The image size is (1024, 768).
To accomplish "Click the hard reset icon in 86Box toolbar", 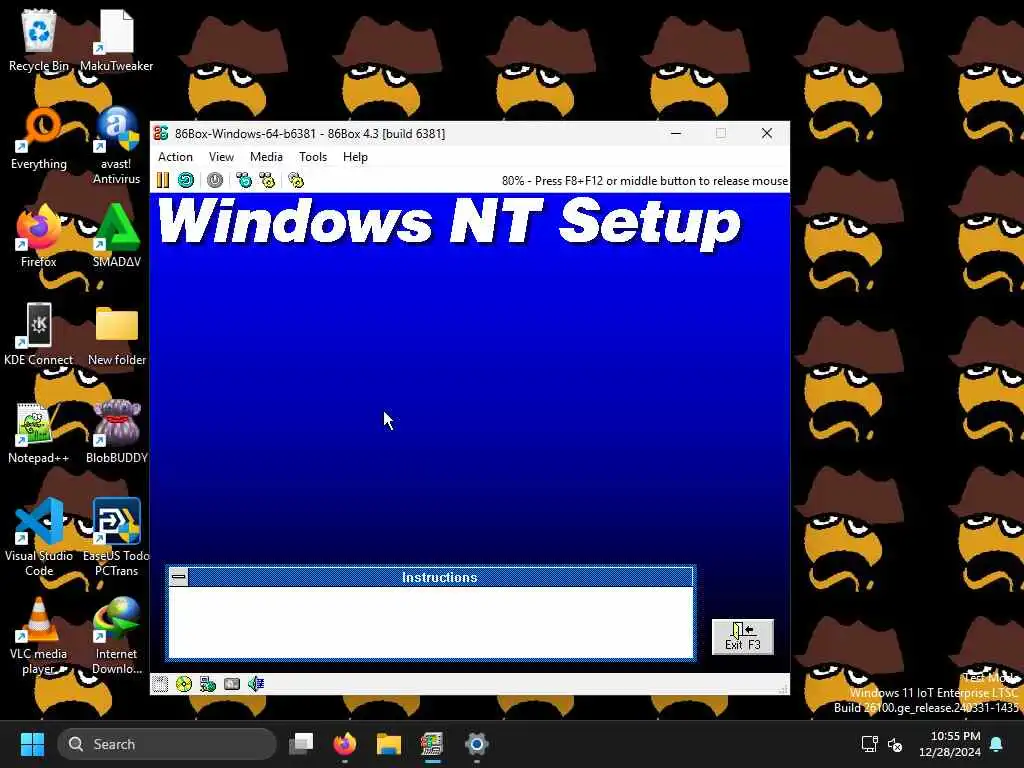I will coord(186,180).
